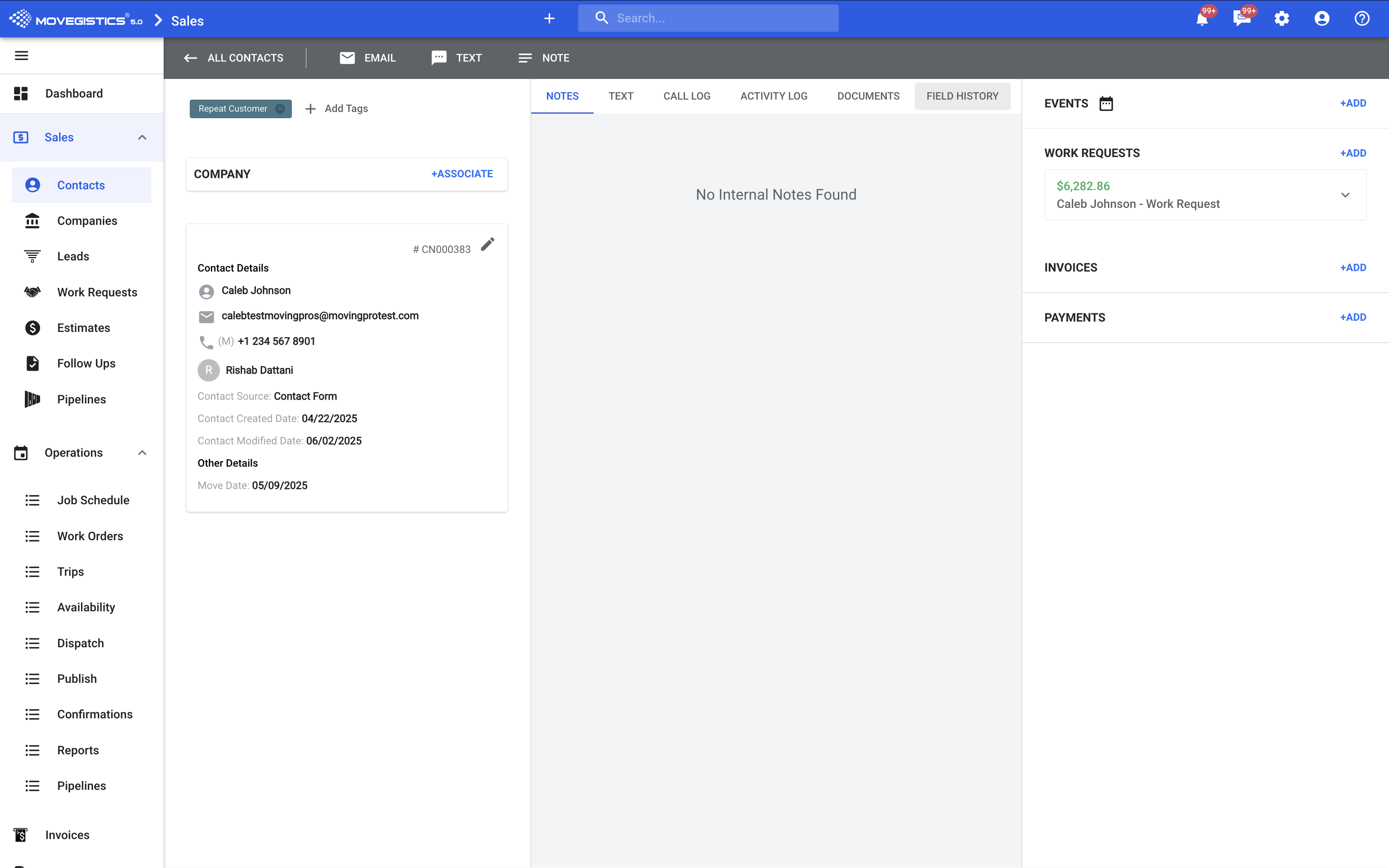Collapse the Operations sidebar section

click(142, 453)
